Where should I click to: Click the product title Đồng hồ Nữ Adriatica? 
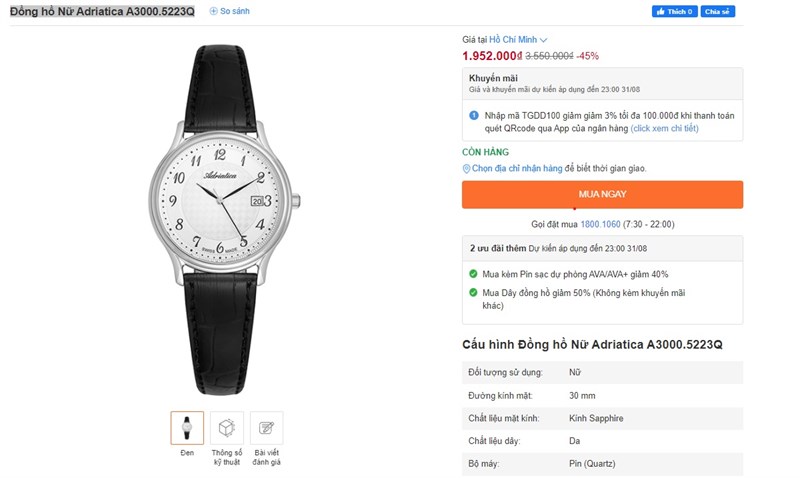pos(102,11)
